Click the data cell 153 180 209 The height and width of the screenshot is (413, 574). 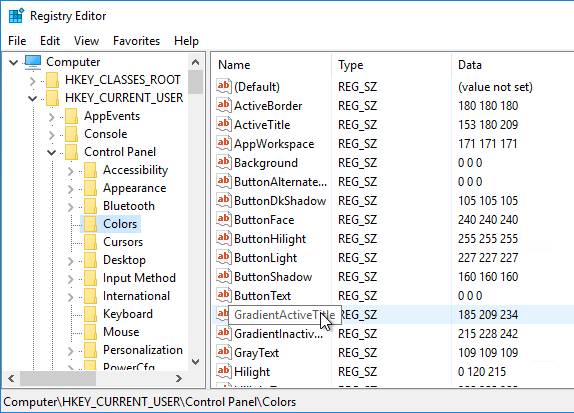point(488,125)
